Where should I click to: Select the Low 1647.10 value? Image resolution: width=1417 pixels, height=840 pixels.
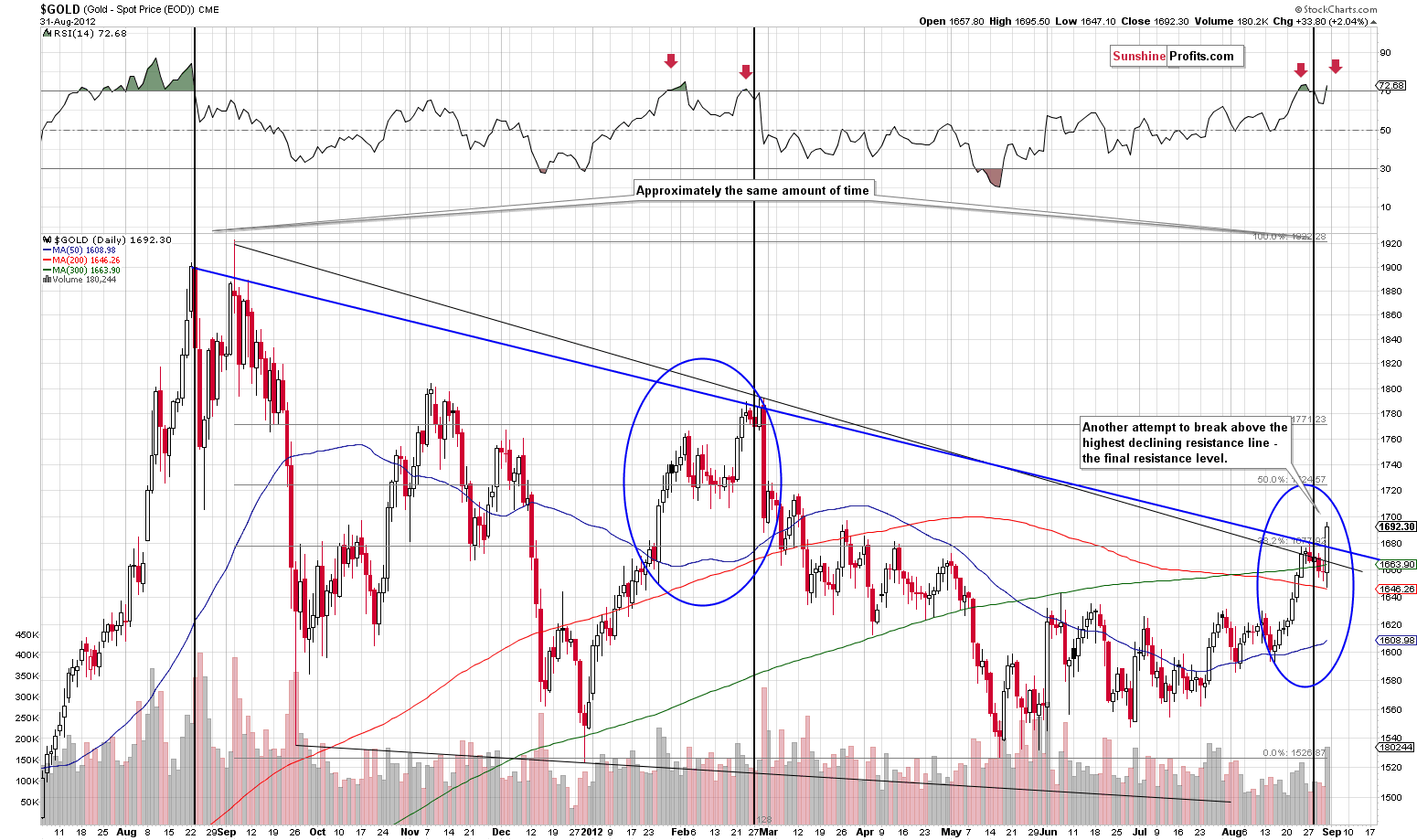pyautogui.click(x=1085, y=21)
